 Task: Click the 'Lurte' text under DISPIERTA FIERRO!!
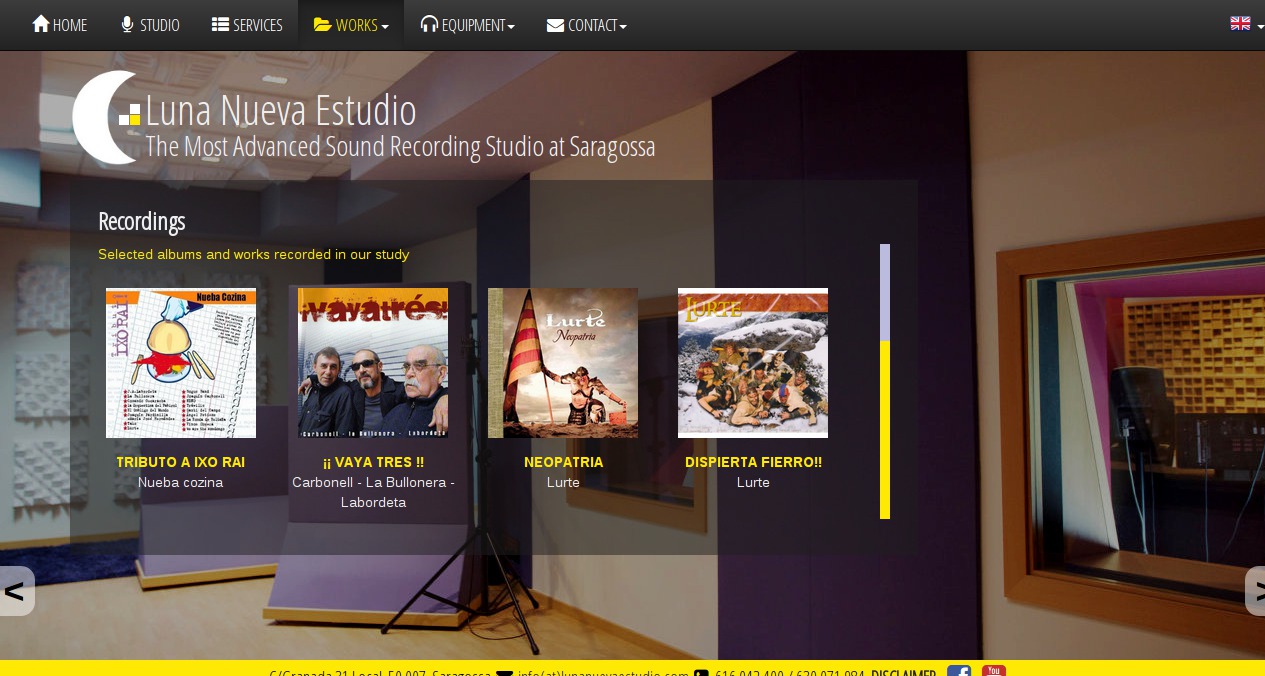pos(753,482)
